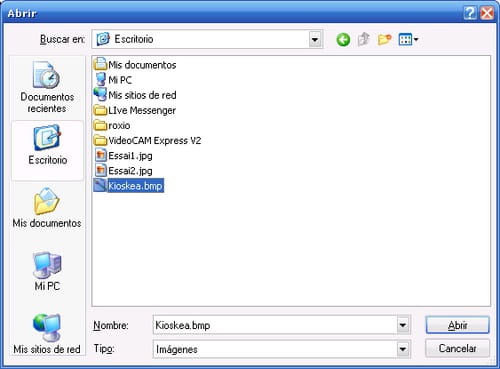The height and width of the screenshot is (369, 500).
Task: Click the Cancelar button
Action: click(457, 349)
